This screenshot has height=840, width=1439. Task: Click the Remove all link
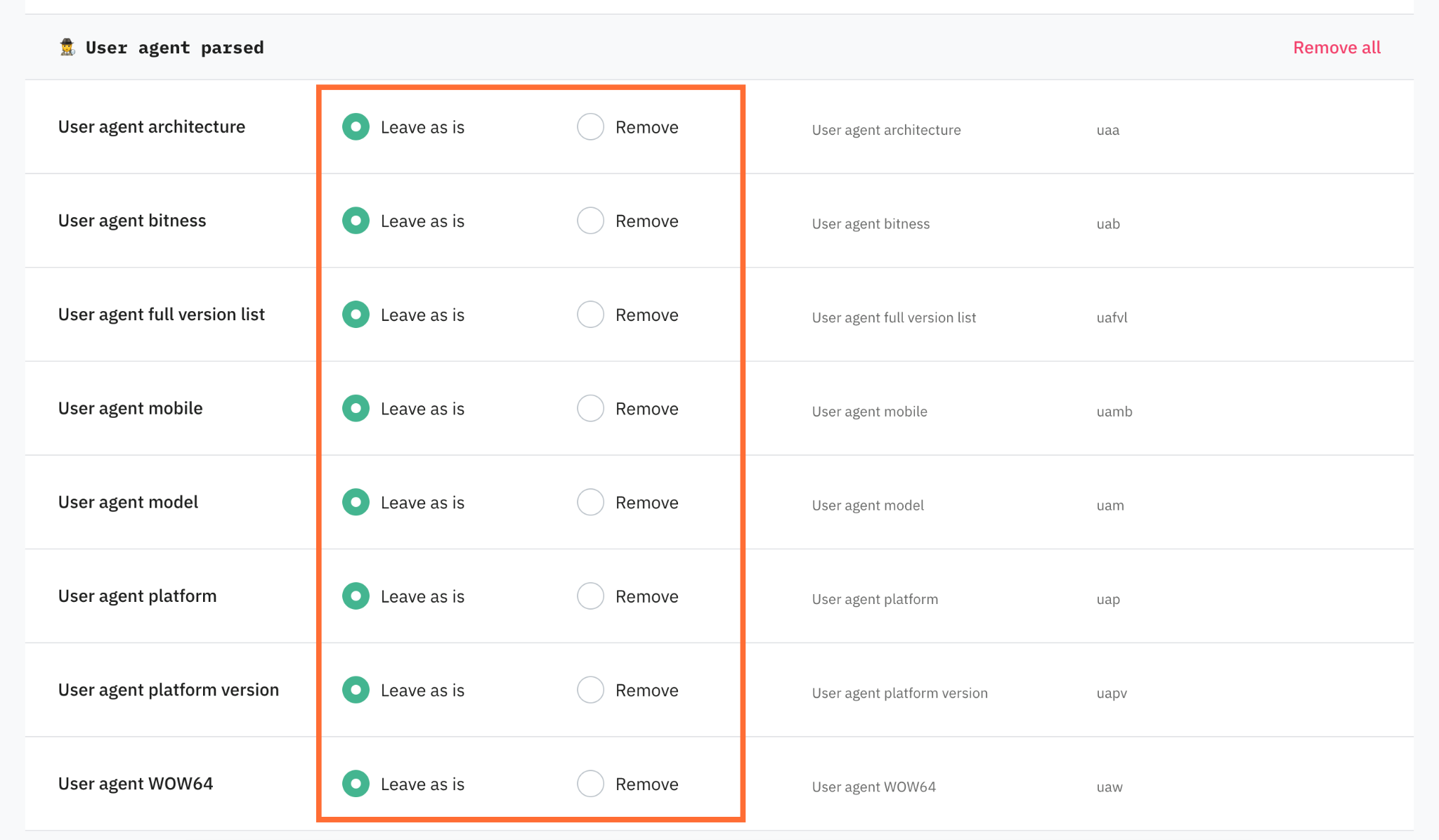click(x=1336, y=47)
